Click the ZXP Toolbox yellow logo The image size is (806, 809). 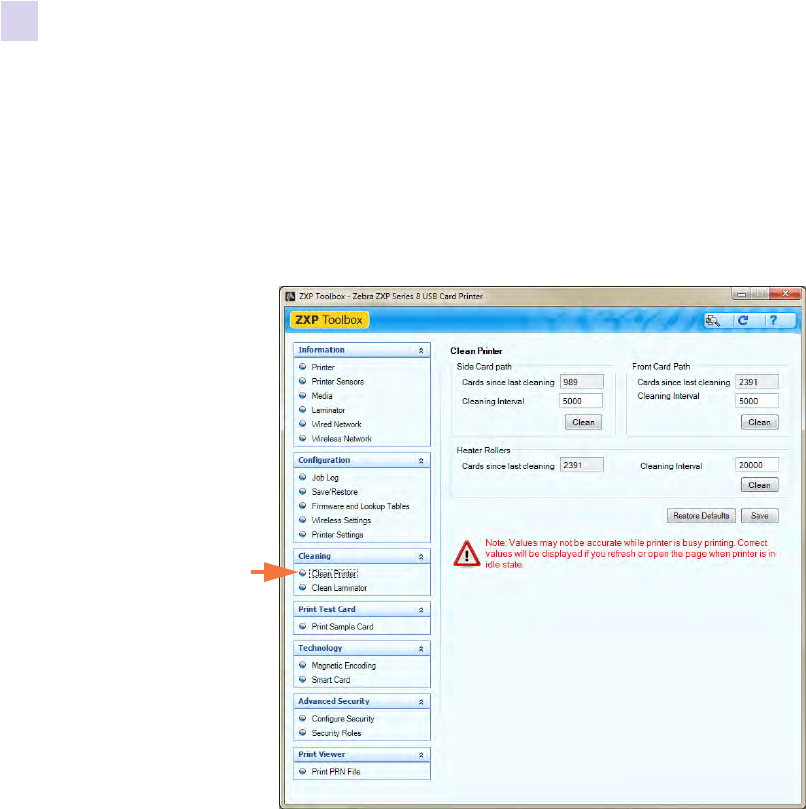[329, 320]
